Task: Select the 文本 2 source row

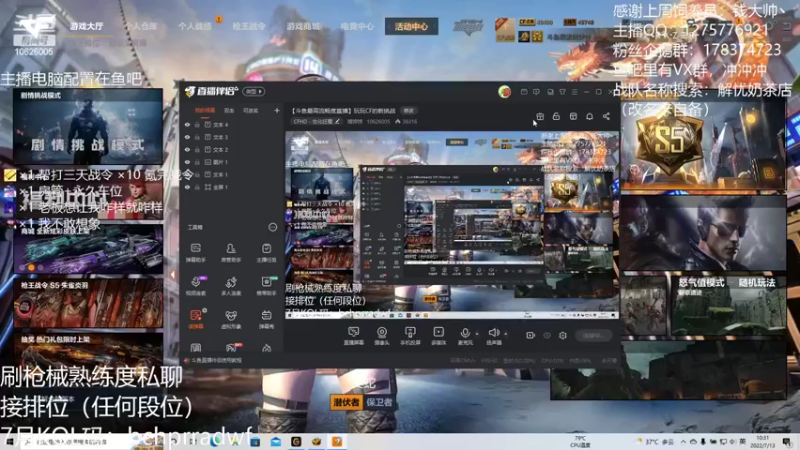Action: 232,149
